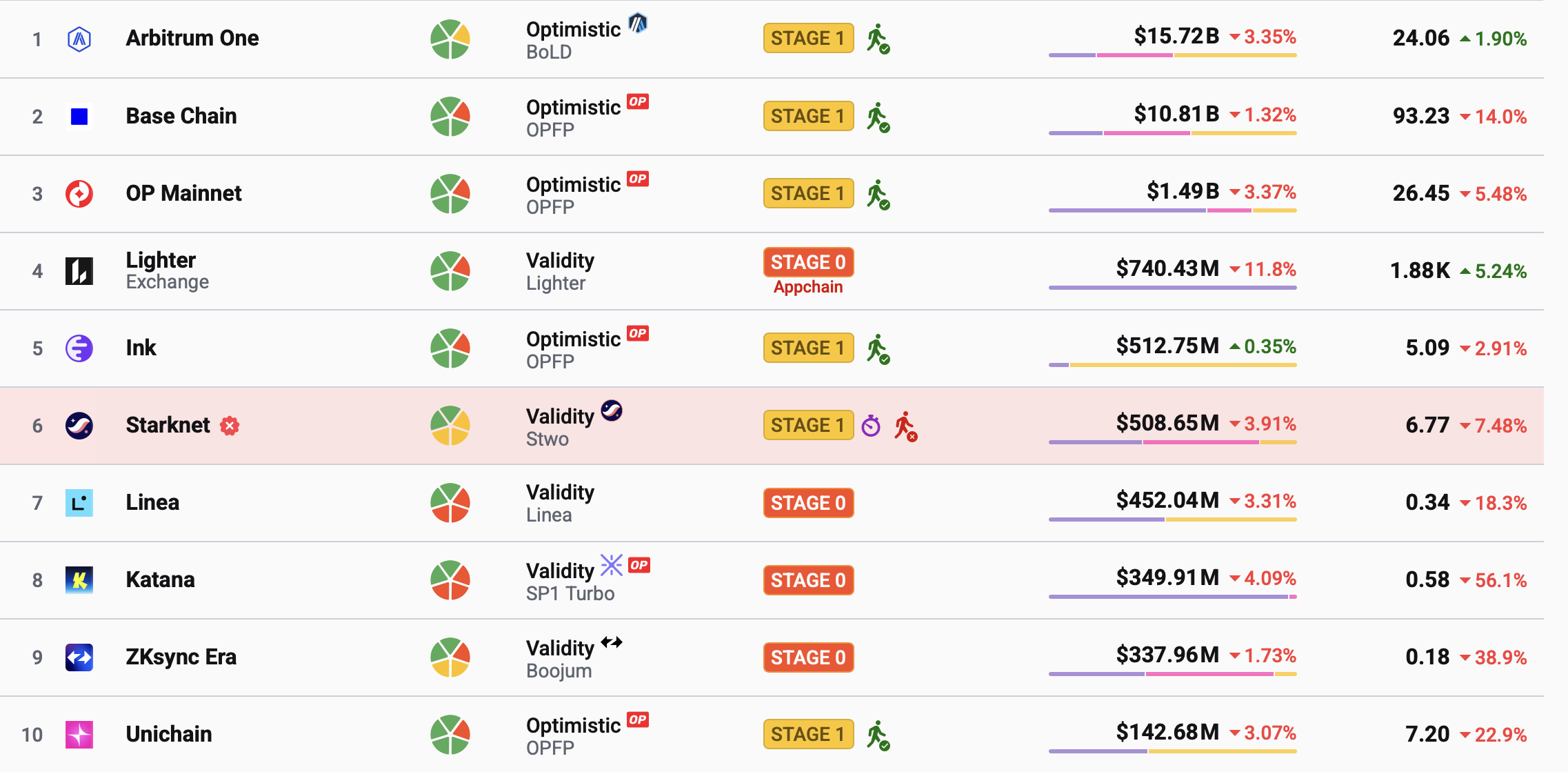The image size is (1568, 772).
Task: Click the ZKsync Era value breakdown bar
Action: click(x=1172, y=674)
